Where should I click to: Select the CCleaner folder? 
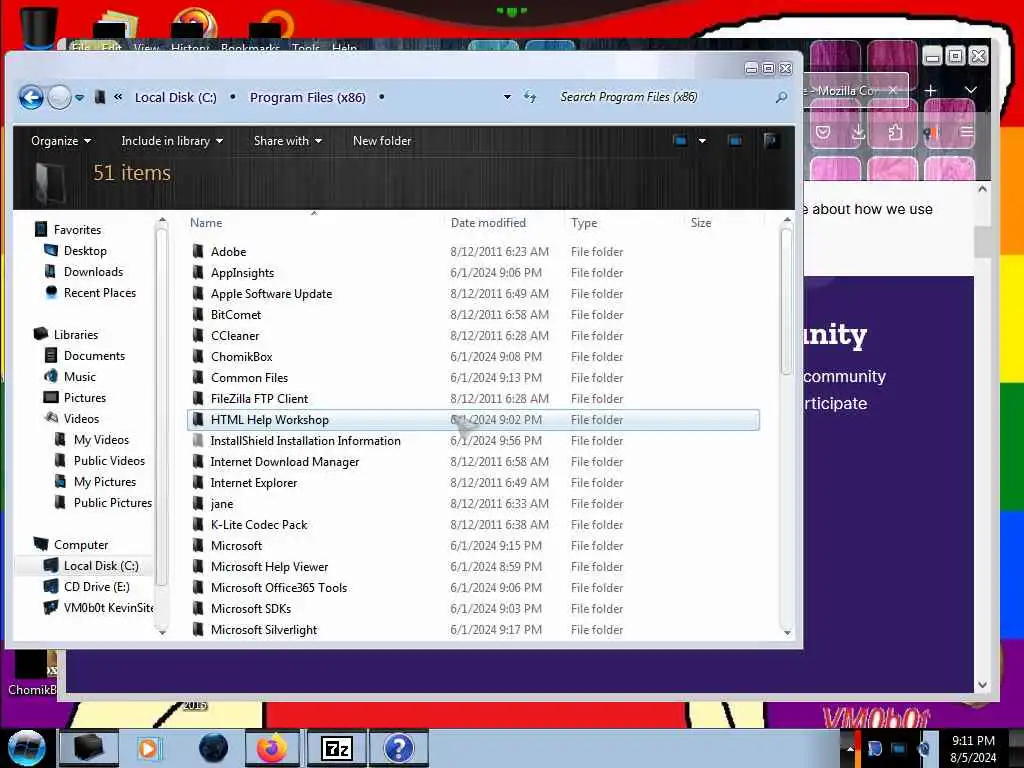(473, 336)
